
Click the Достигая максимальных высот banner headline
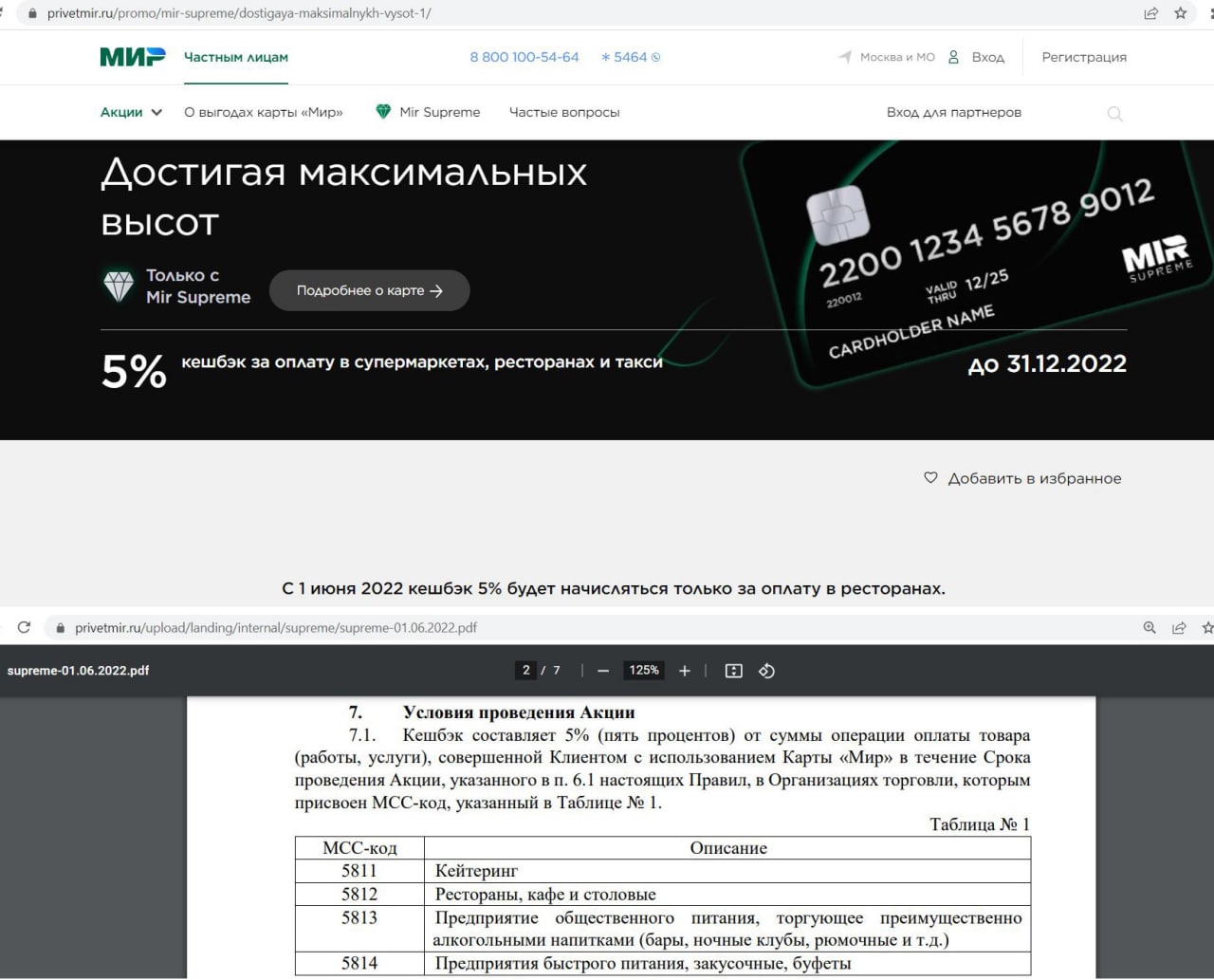[344, 197]
